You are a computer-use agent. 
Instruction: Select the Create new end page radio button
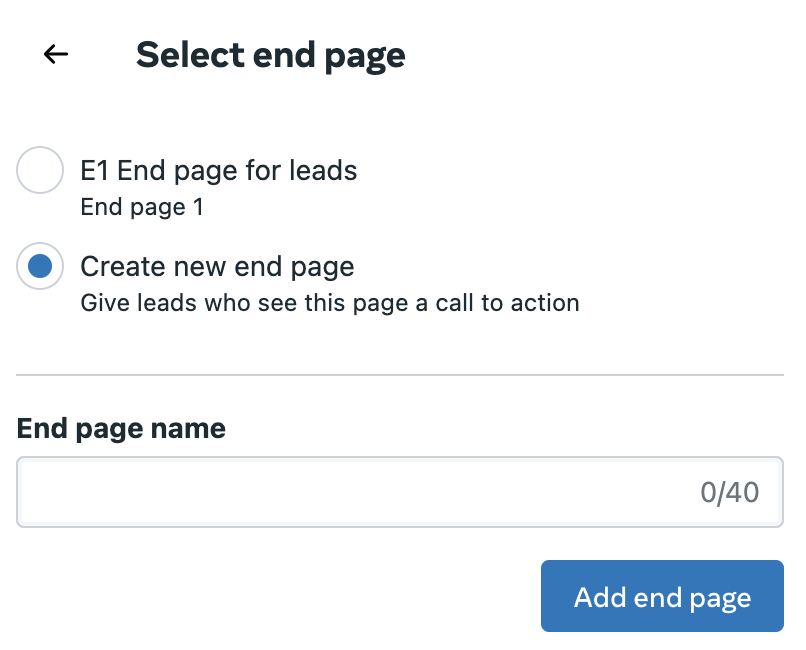[40, 266]
